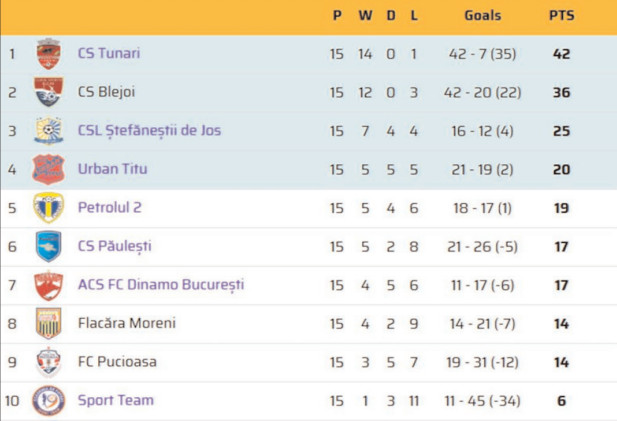Click the PTS column header
Viewport: 617px width, 421px height.
click(561, 16)
